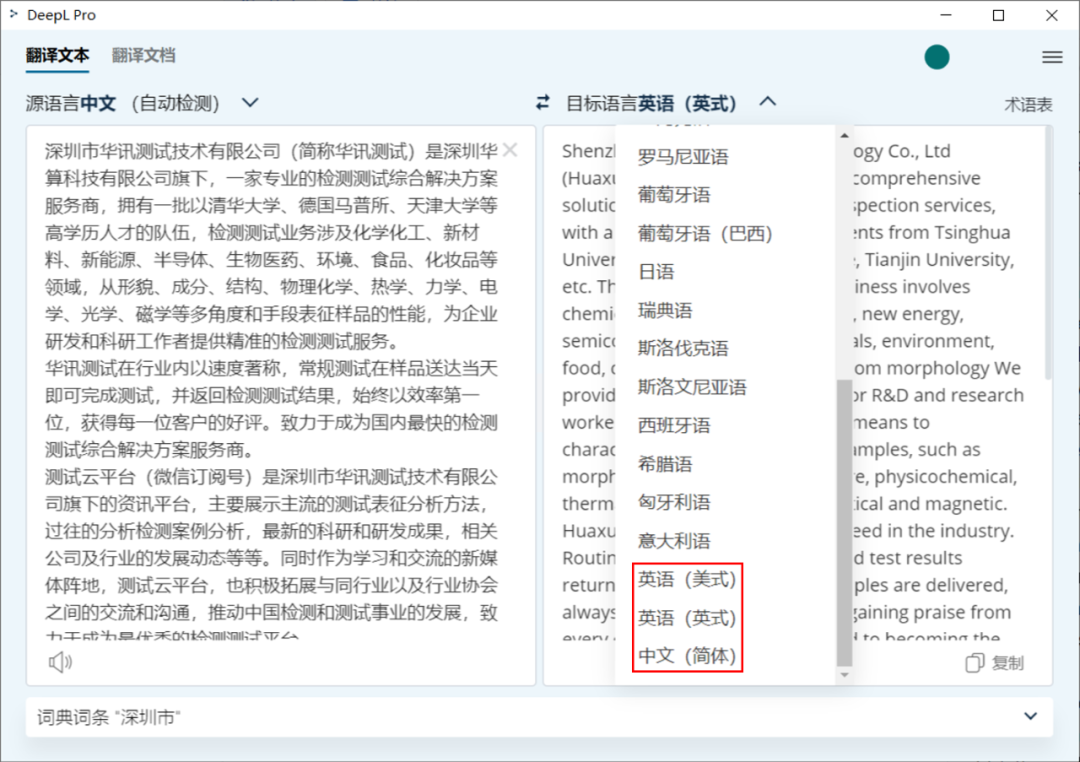This screenshot has height=762, width=1080.
Task: Pick 日语 as target language
Action: tap(656, 271)
